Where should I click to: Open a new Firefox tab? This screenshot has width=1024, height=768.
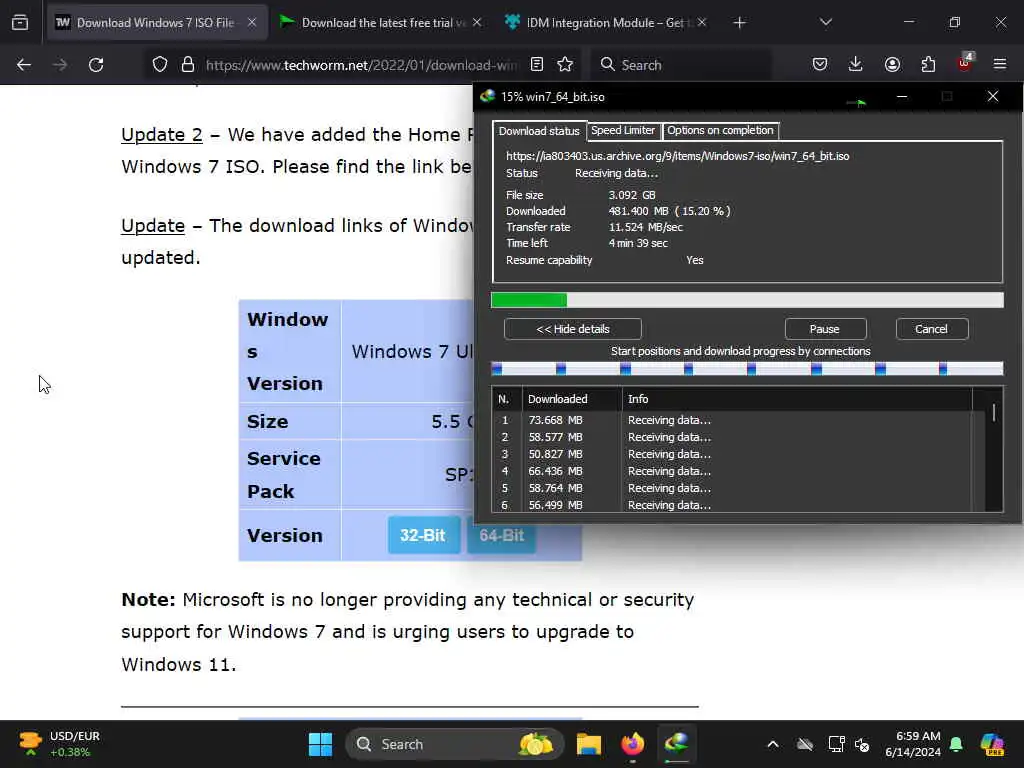[739, 23]
